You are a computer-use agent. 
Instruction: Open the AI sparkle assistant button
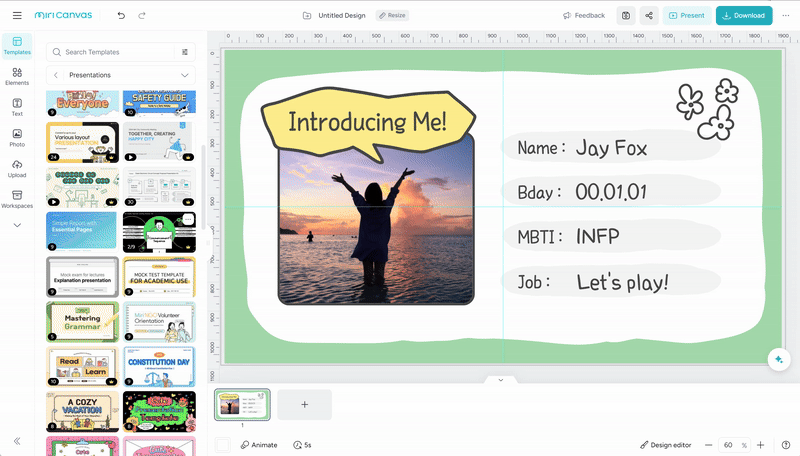[x=777, y=360]
